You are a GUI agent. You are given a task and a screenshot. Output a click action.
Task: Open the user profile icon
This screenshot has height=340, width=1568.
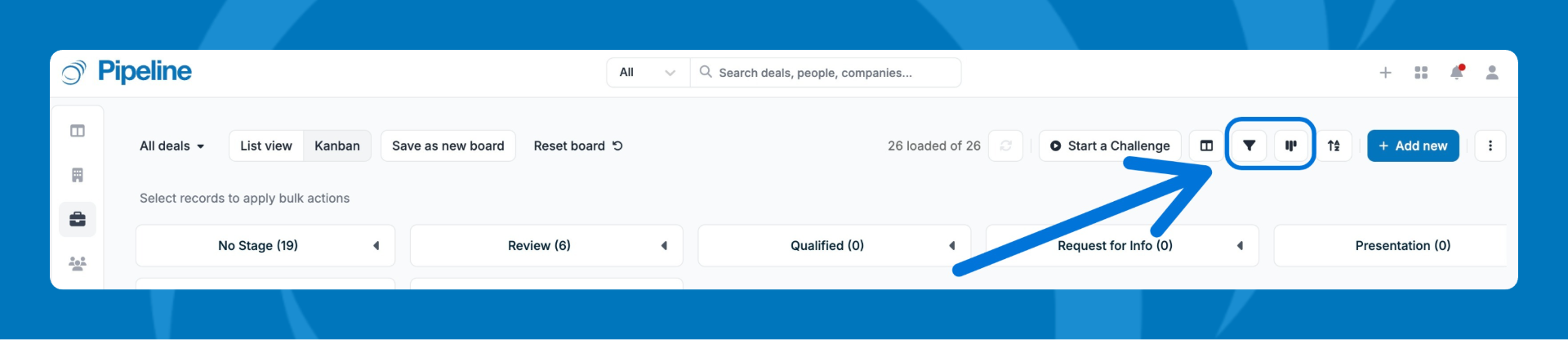tap(1492, 73)
